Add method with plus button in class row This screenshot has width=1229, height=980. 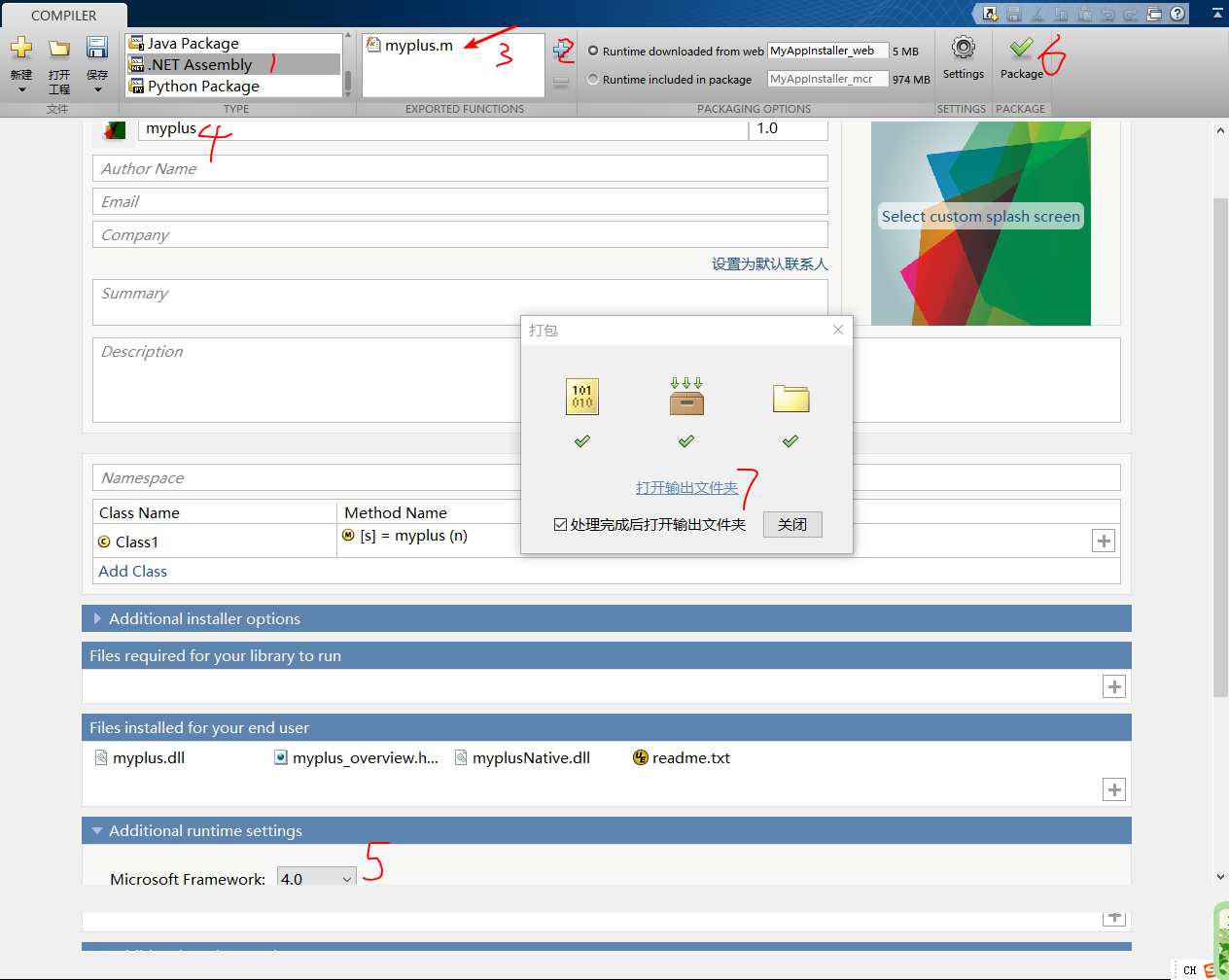pos(1104,542)
